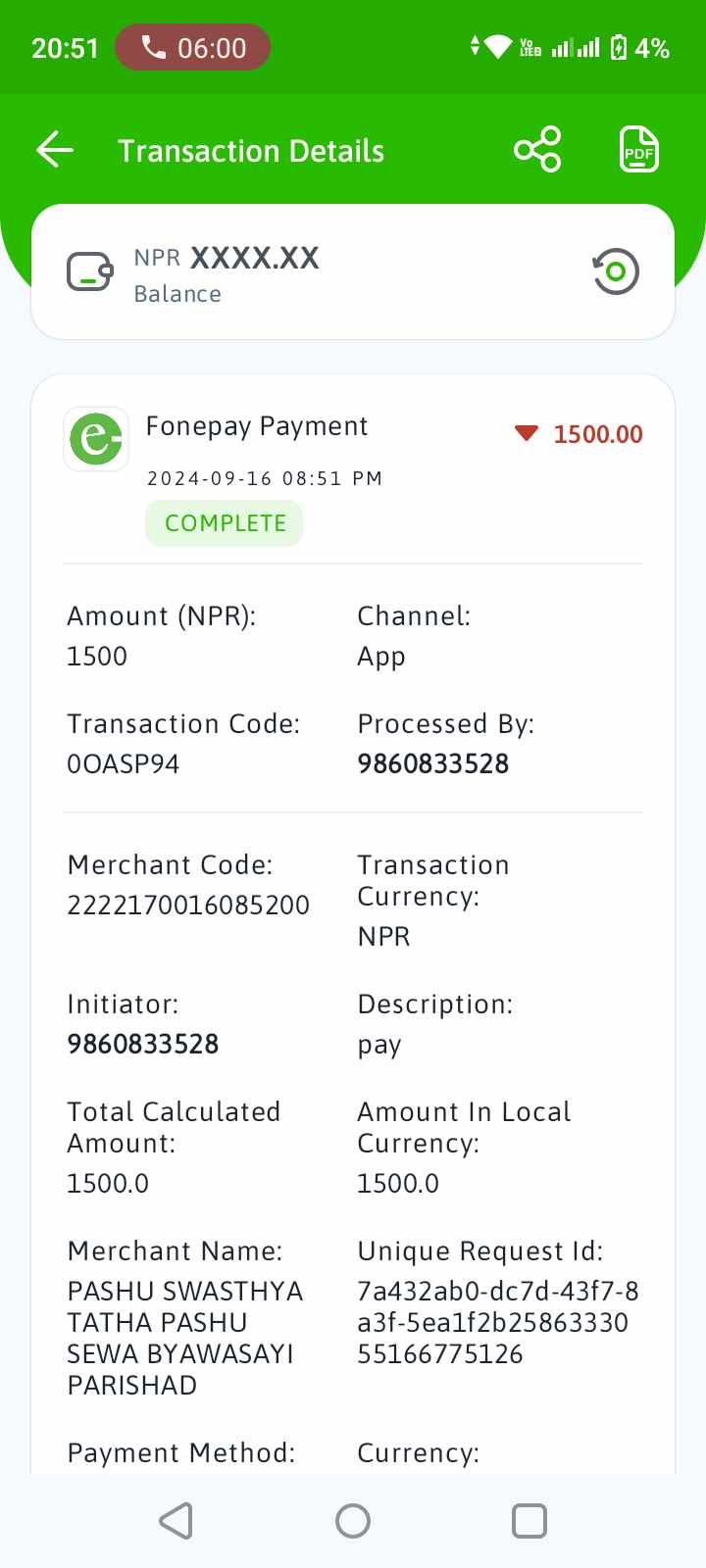Viewport: 706px width, 1568px height.
Task: Tap the eSewa logo next to Fonepay Payment
Action: (x=96, y=438)
